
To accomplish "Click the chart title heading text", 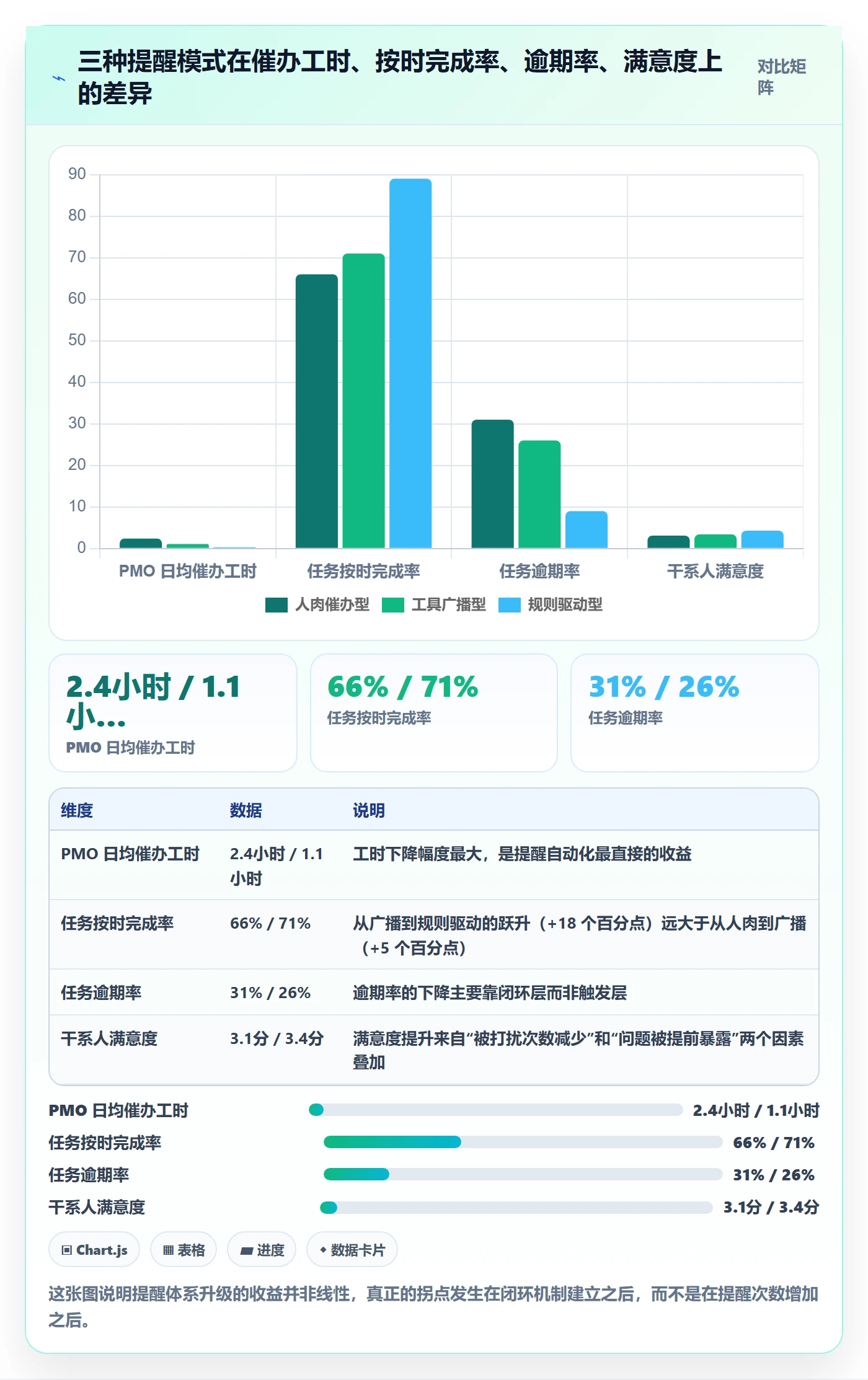I will tap(400, 77).
